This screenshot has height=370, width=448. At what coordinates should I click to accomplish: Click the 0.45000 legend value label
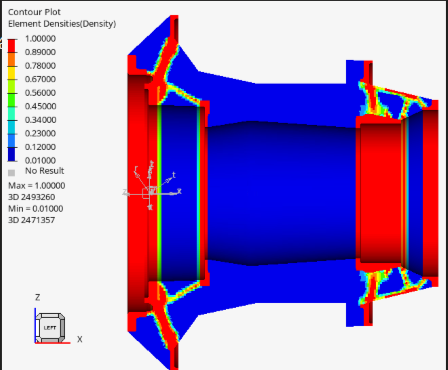[x=40, y=106]
